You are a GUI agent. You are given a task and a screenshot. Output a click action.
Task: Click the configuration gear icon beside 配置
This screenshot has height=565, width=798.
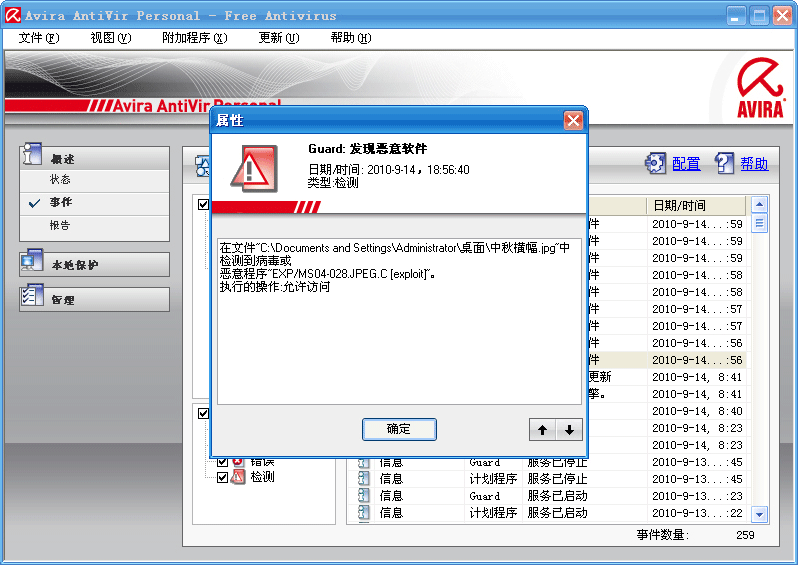coord(656,163)
